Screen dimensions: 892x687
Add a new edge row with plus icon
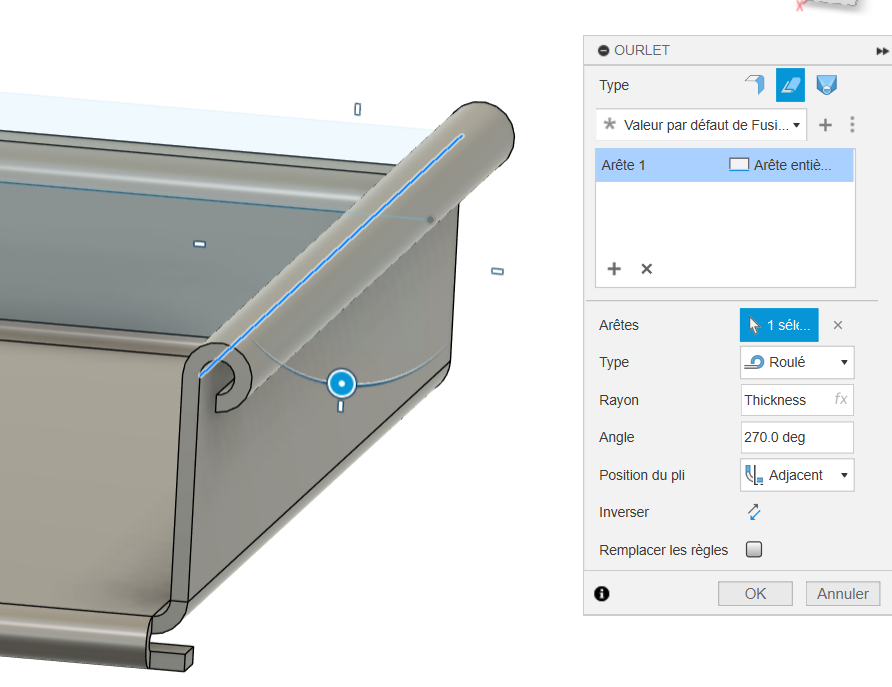point(614,269)
